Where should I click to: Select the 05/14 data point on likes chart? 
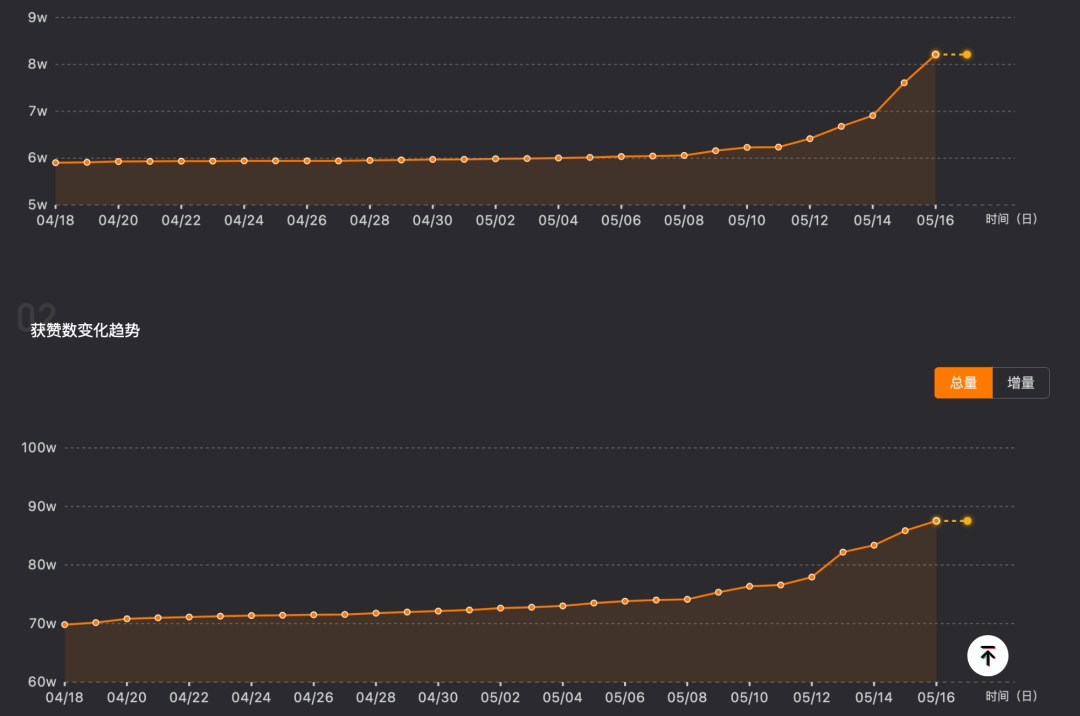coord(874,545)
